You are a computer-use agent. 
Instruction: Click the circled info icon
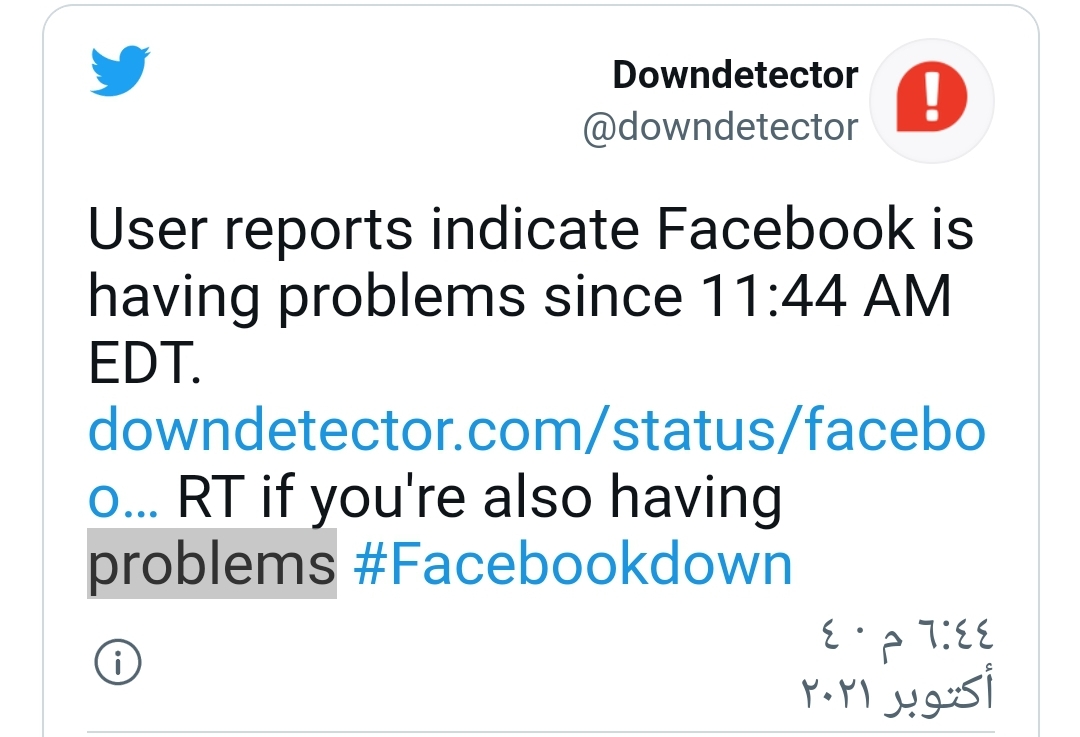pyautogui.click(x=117, y=661)
